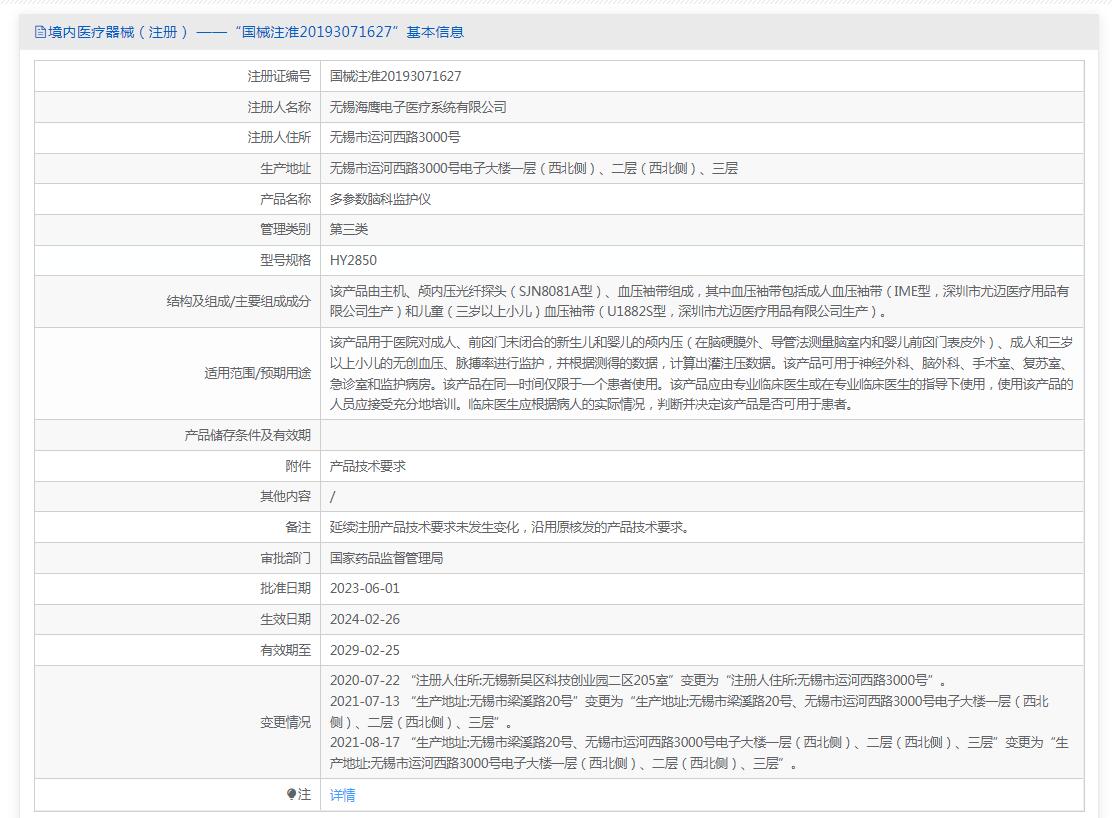Click the registrant address 无锡市运河西路3000号
Image resolution: width=1112 pixels, height=818 pixels.
coord(395,137)
